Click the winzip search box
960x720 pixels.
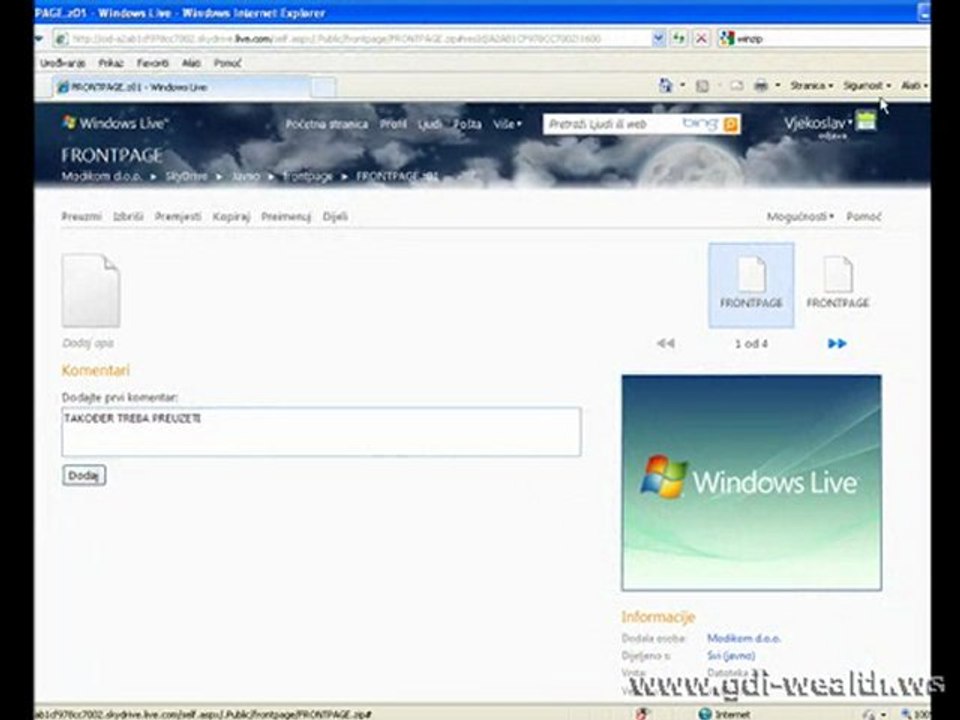[833, 39]
